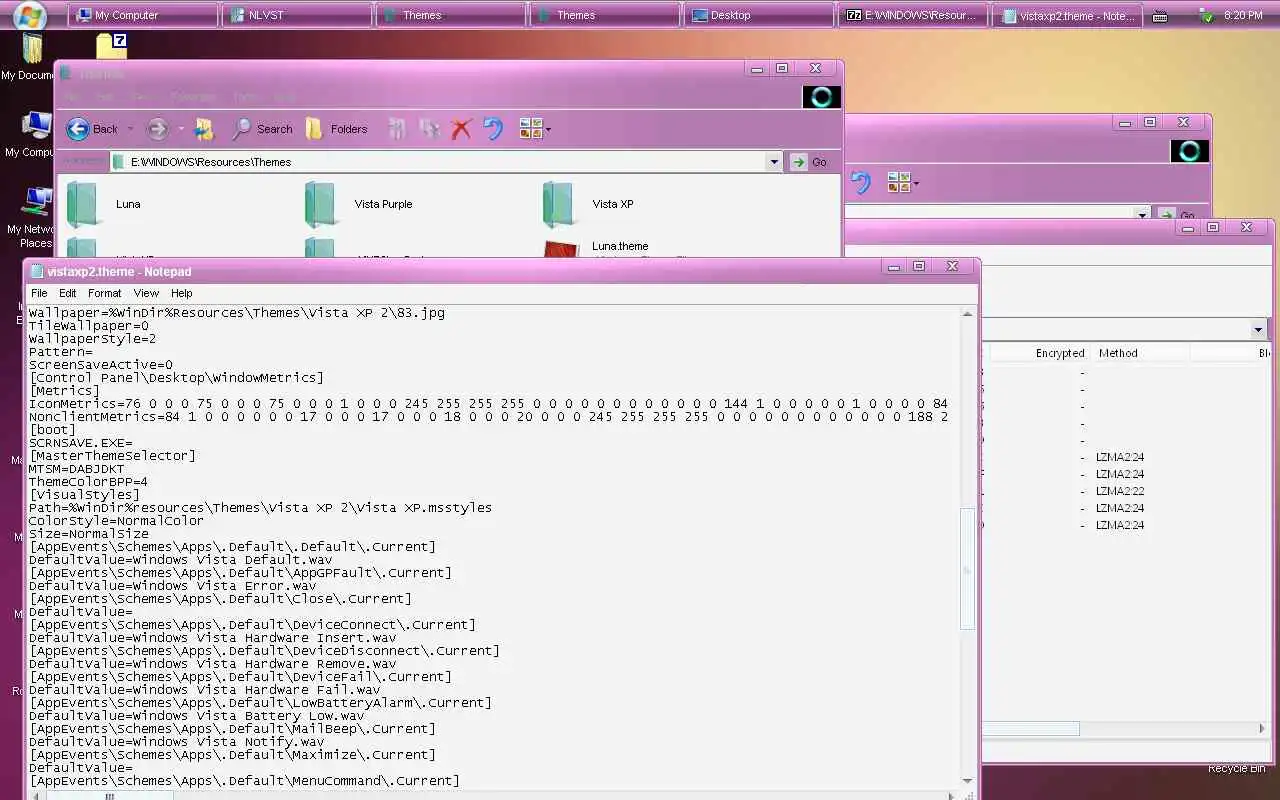Screen dimensions: 1280x800
Task: Expand the Back history dropdown arrow
Action: click(130, 129)
